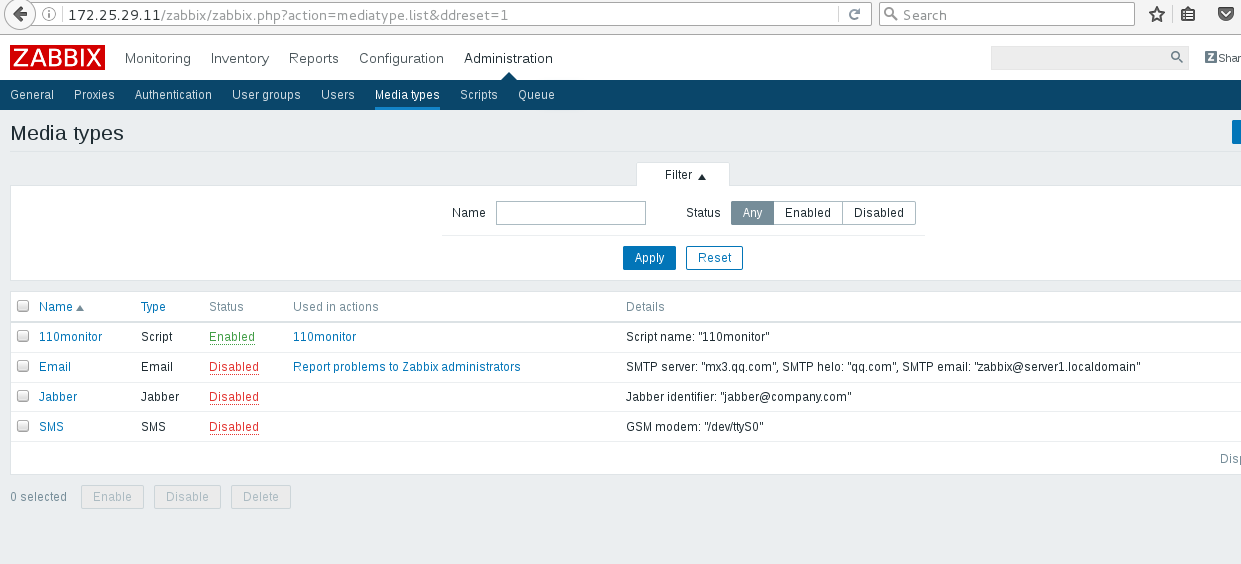Open the Monitoring menu

pyautogui.click(x=157, y=58)
